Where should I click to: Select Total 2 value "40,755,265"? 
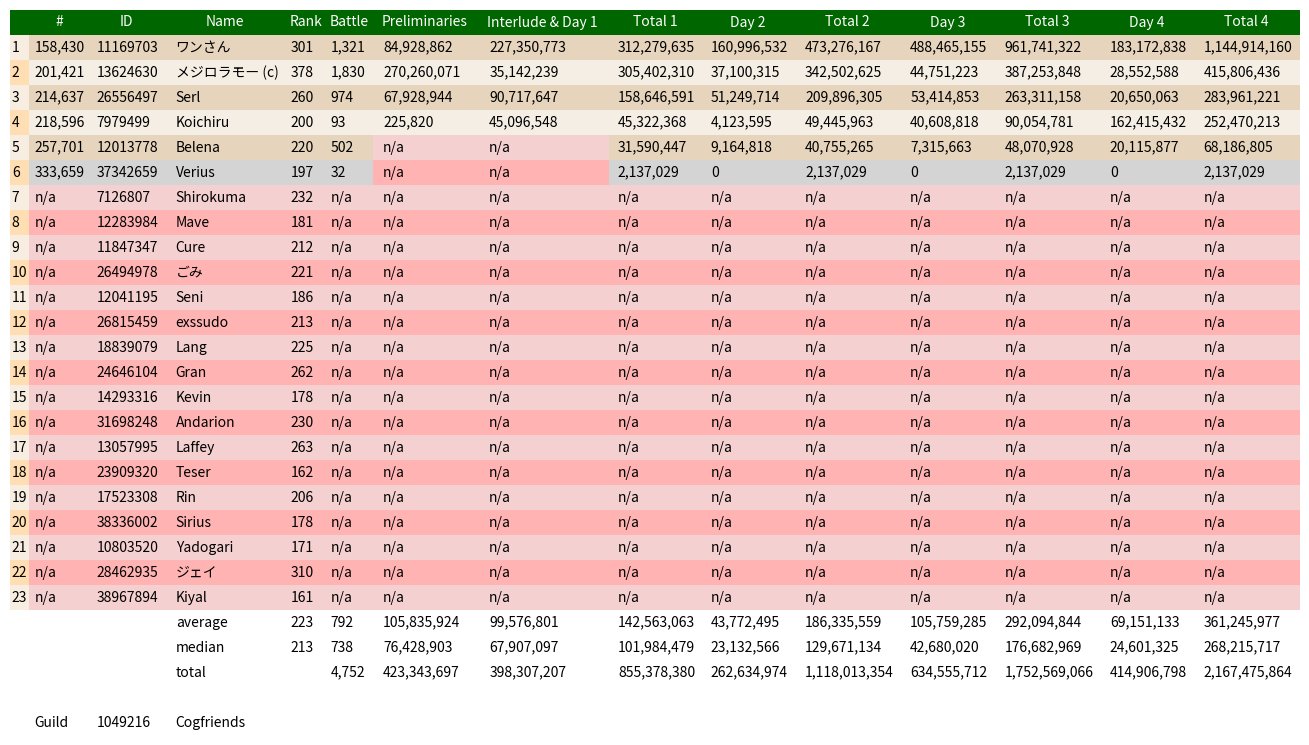pos(839,147)
